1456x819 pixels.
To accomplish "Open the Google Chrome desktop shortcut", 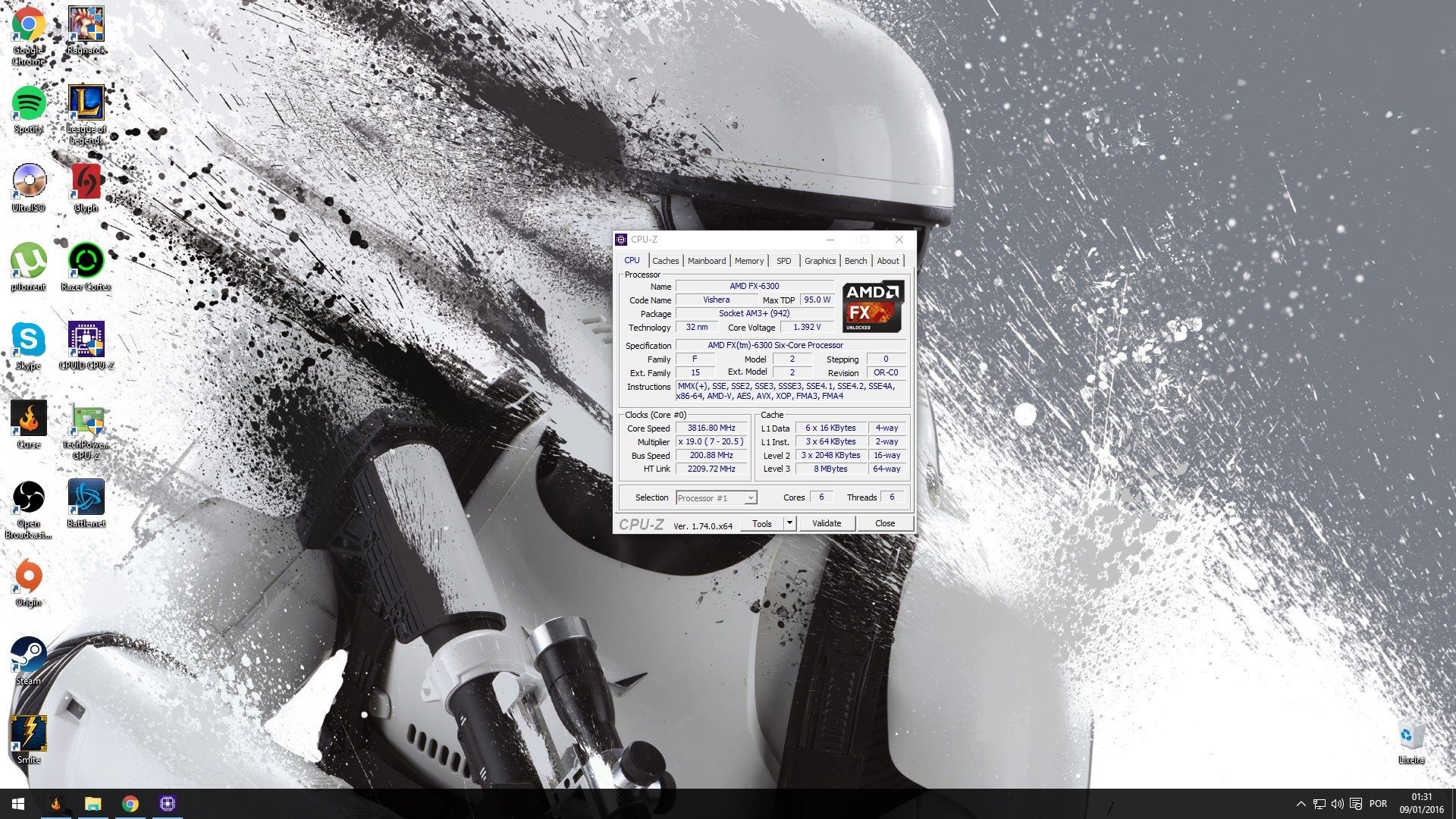I will [x=29, y=35].
